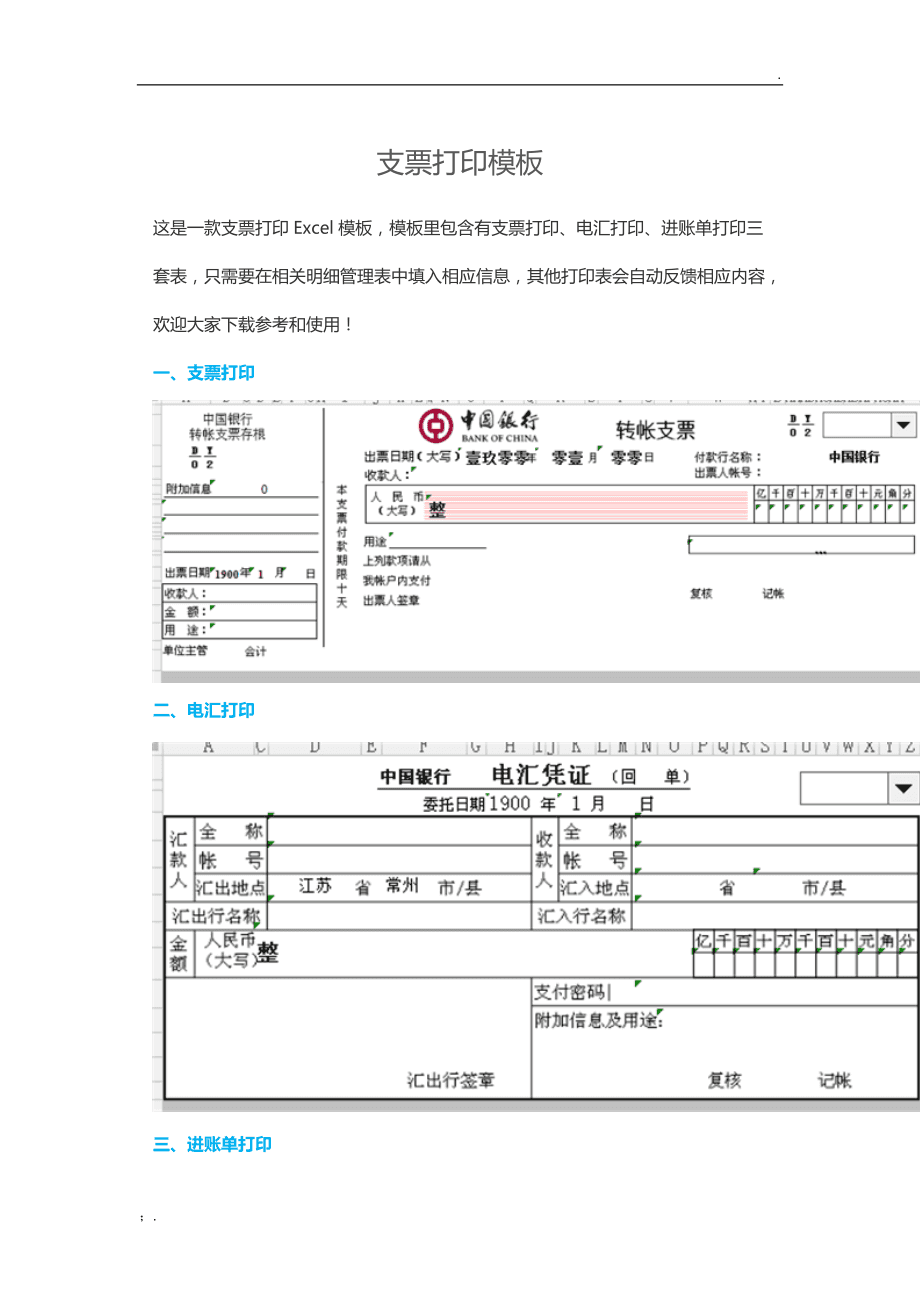
Task: Click the 汇入地点 cell
Action: (x=595, y=887)
